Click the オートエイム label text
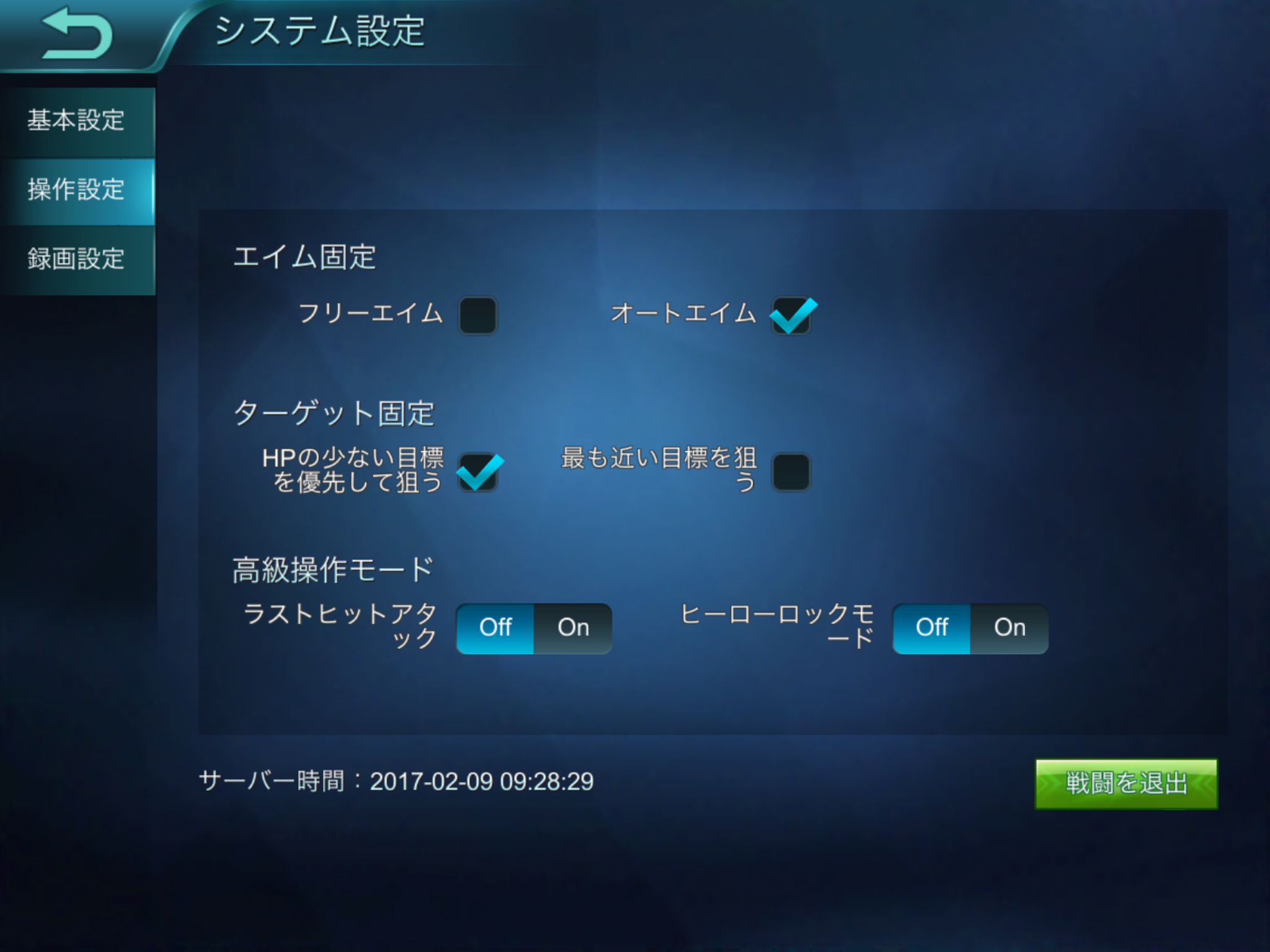Viewport: 1270px width, 952px height. [683, 314]
